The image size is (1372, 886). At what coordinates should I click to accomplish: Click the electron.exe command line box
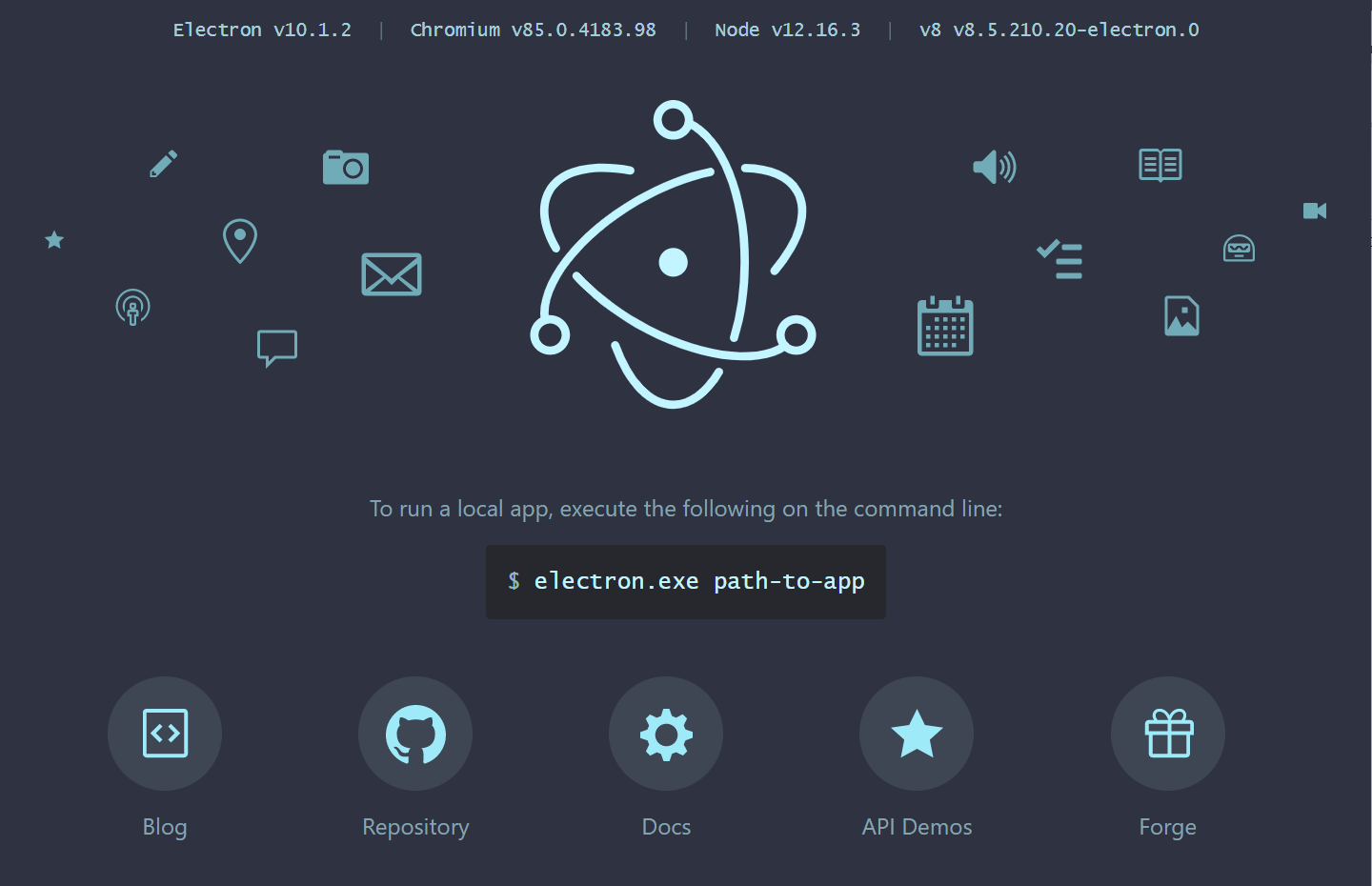[x=685, y=581]
